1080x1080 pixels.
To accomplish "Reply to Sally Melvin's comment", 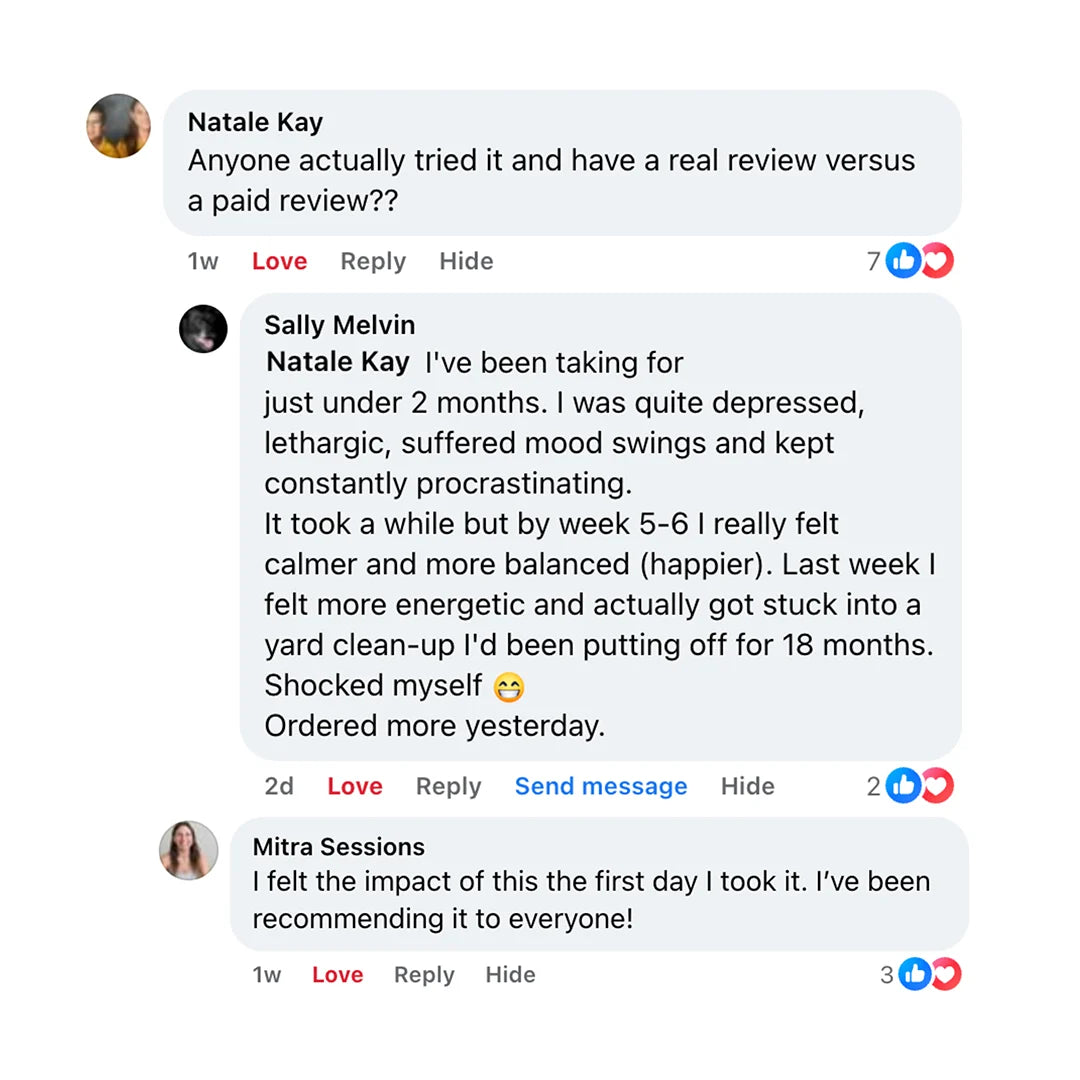I will [x=448, y=786].
